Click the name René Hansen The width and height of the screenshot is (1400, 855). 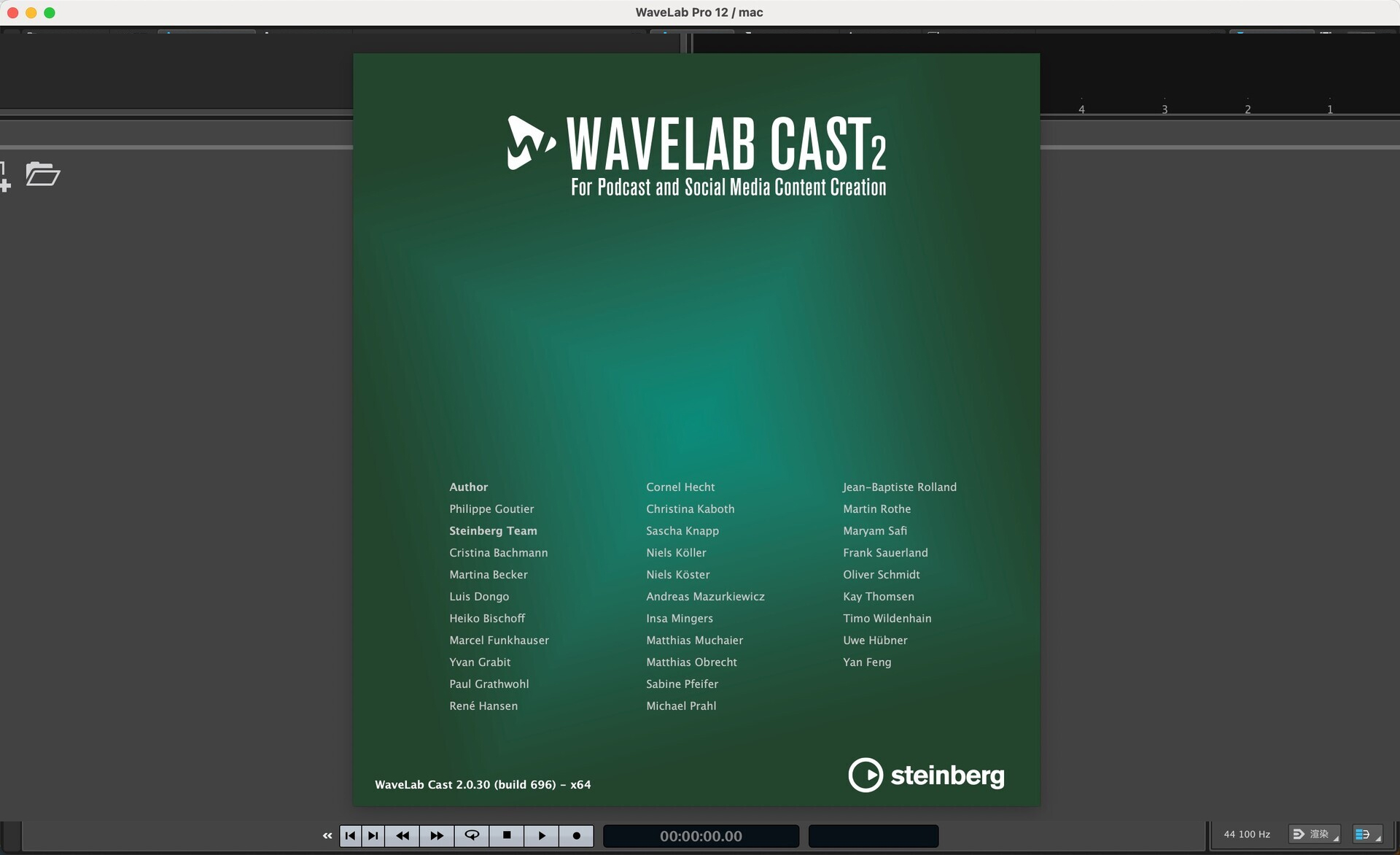[483, 706]
